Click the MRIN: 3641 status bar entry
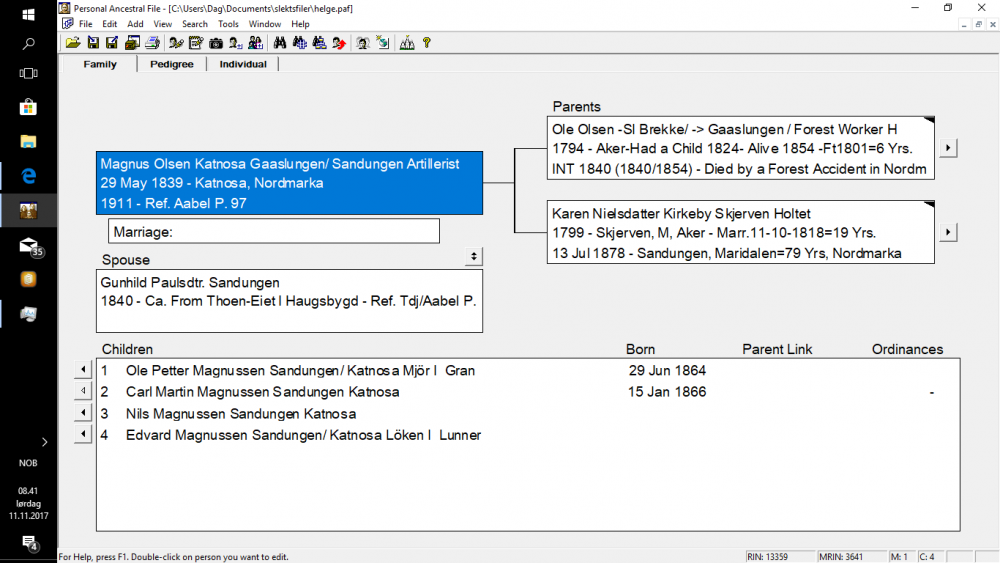 click(850, 557)
